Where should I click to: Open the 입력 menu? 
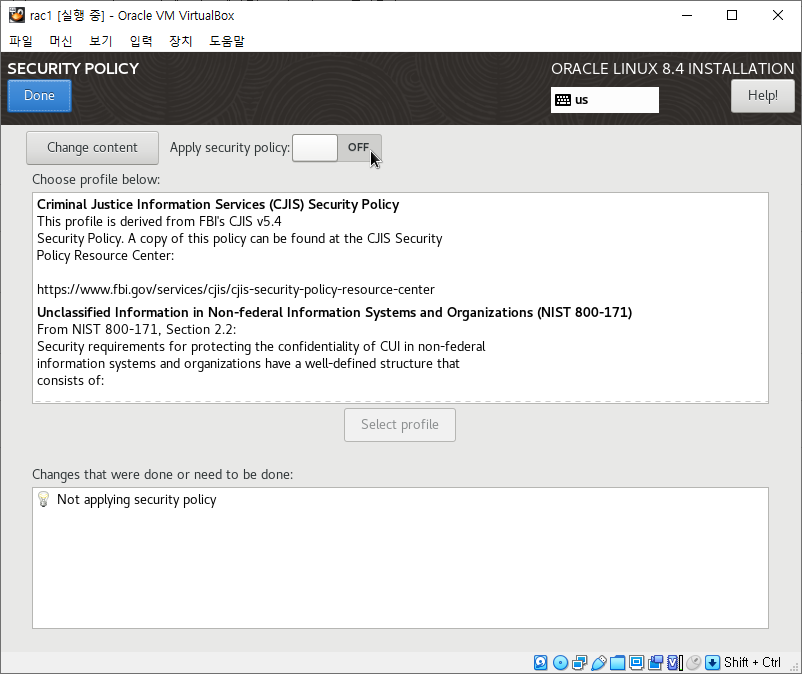(x=141, y=41)
